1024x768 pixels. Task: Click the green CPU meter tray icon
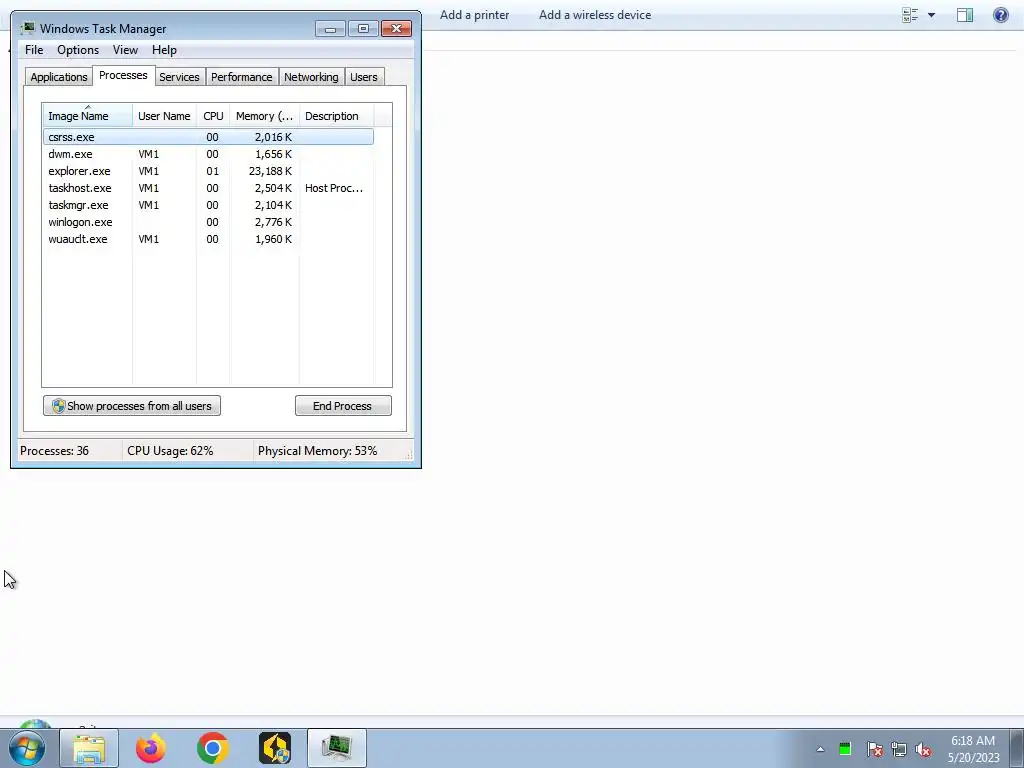point(845,749)
